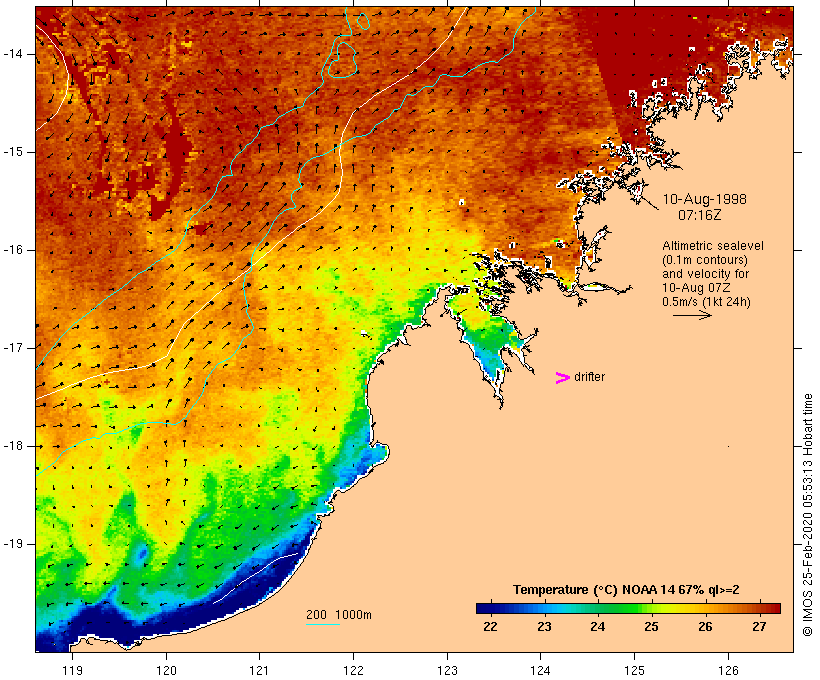The height and width of the screenshot is (680, 820).
Task: Click latitude axis label '-16'
Action: pyautogui.click(x=13, y=250)
